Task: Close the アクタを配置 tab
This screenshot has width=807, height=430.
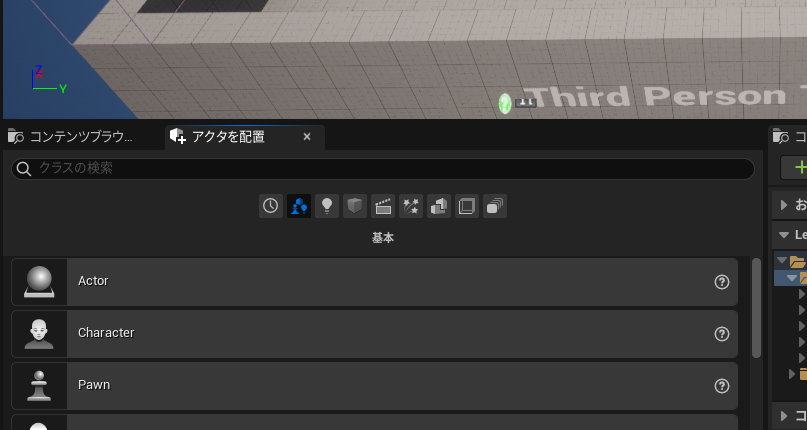Action: (307, 136)
